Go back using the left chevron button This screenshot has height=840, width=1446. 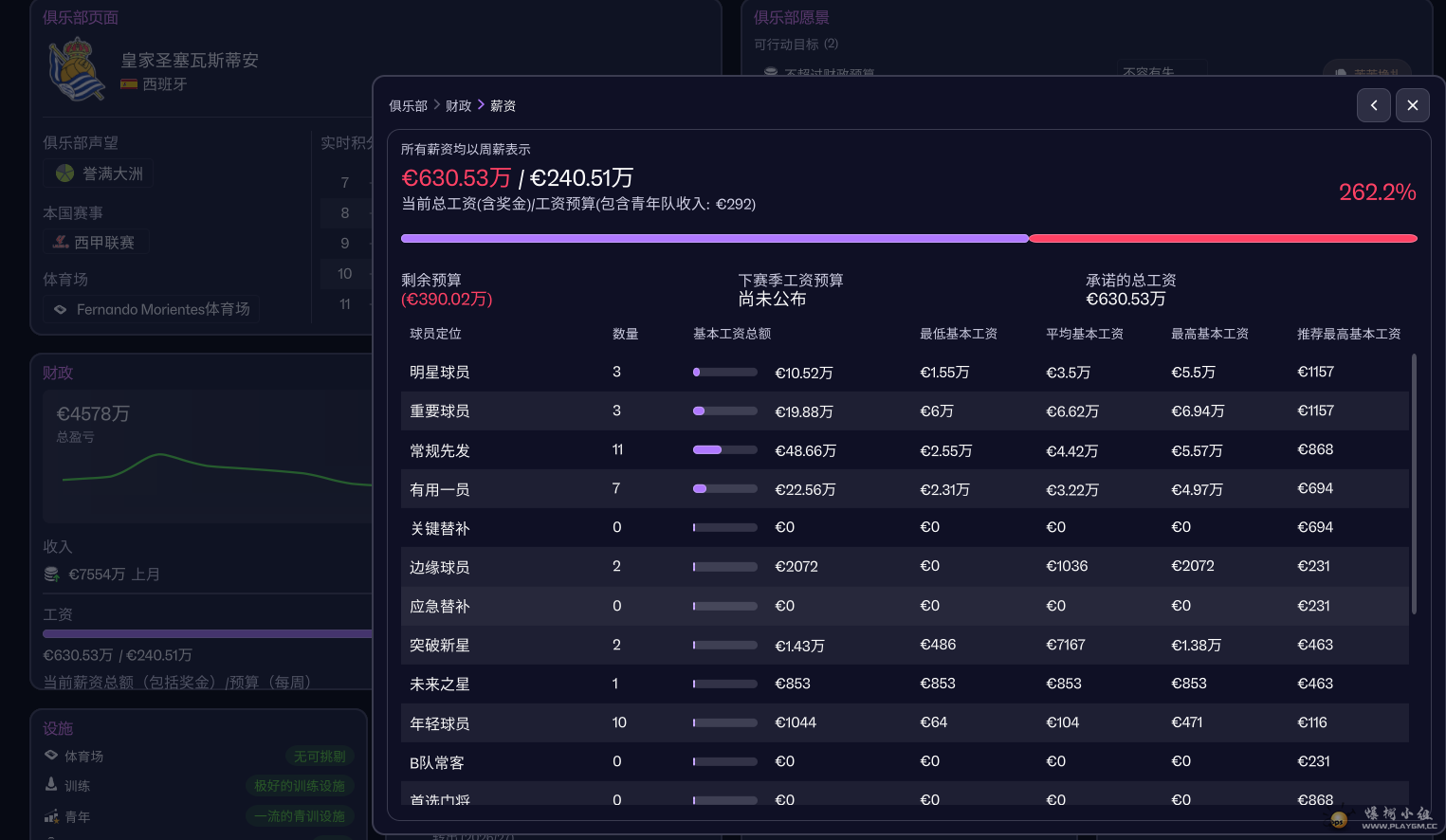[x=1373, y=105]
